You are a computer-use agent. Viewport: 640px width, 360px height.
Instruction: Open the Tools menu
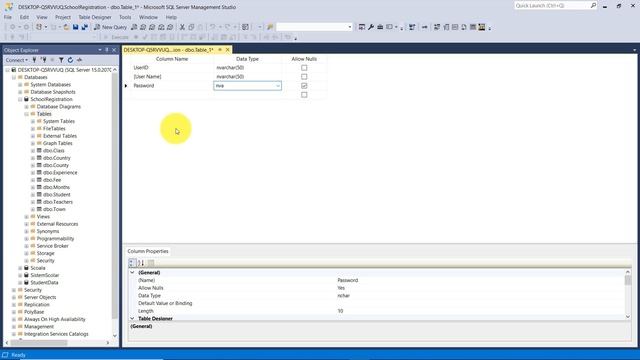(125, 17)
